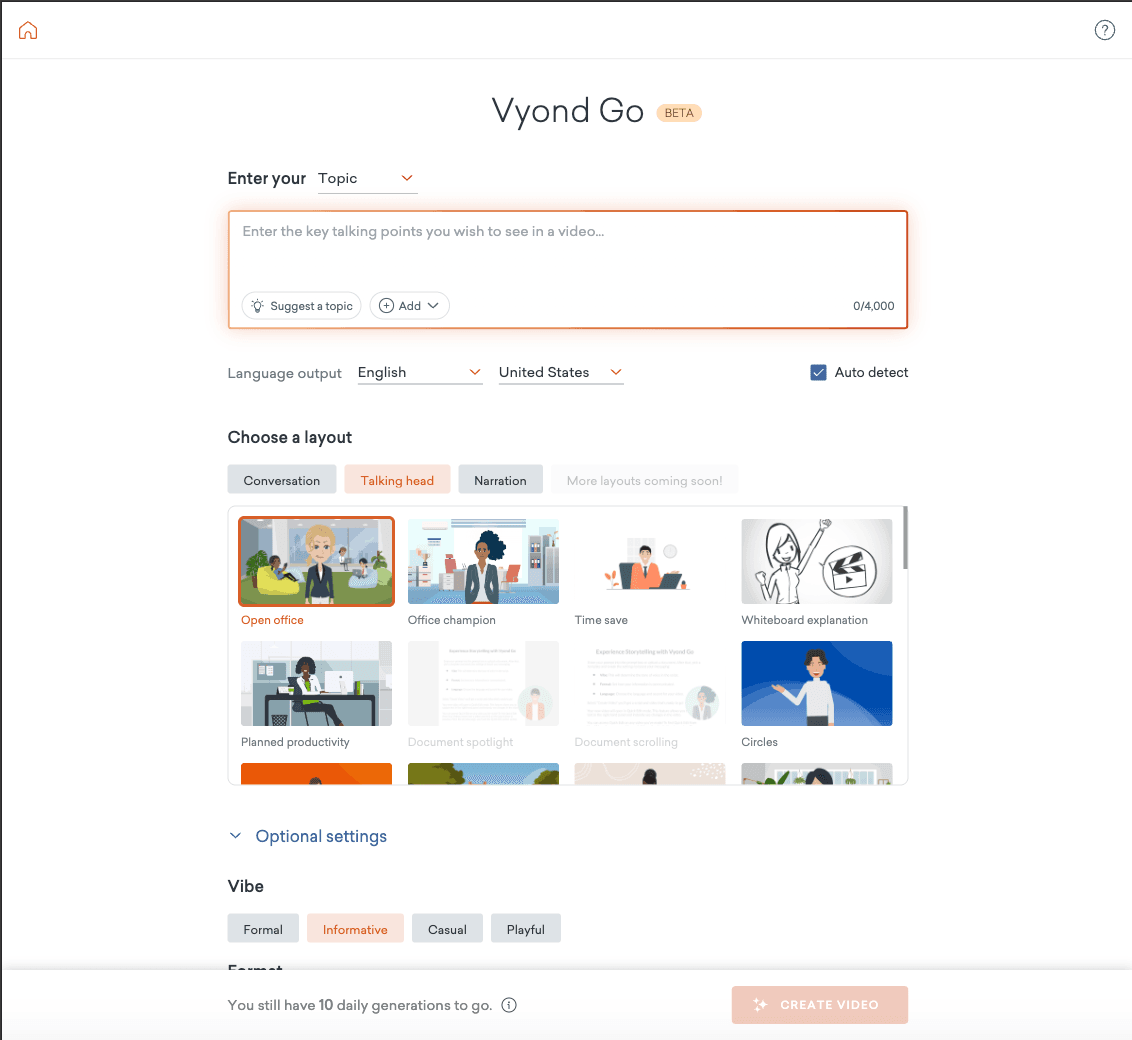The width and height of the screenshot is (1132, 1040).
Task: Click the 'Vibe' heading
Action: [245, 886]
